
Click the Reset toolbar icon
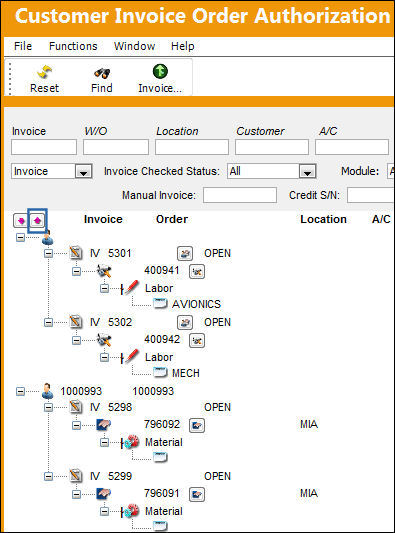pyautogui.click(x=45, y=72)
